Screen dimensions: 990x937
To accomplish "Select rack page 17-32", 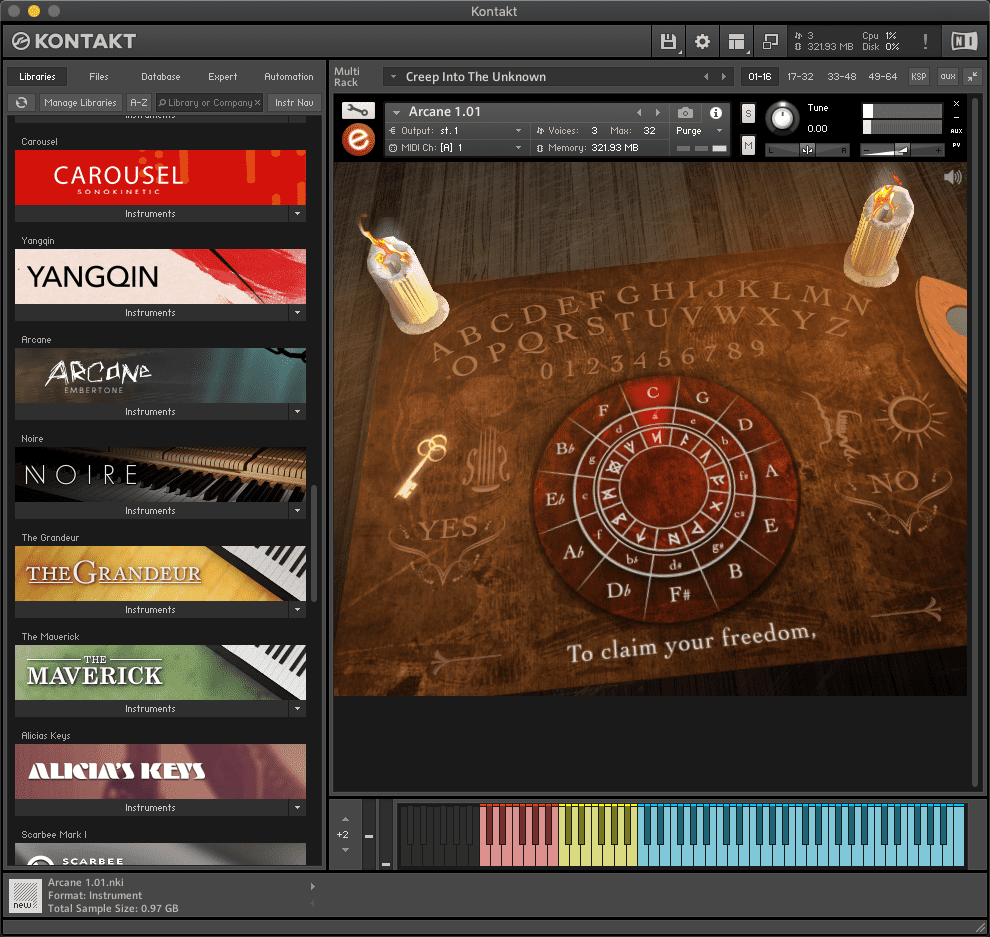I will (x=800, y=76).
